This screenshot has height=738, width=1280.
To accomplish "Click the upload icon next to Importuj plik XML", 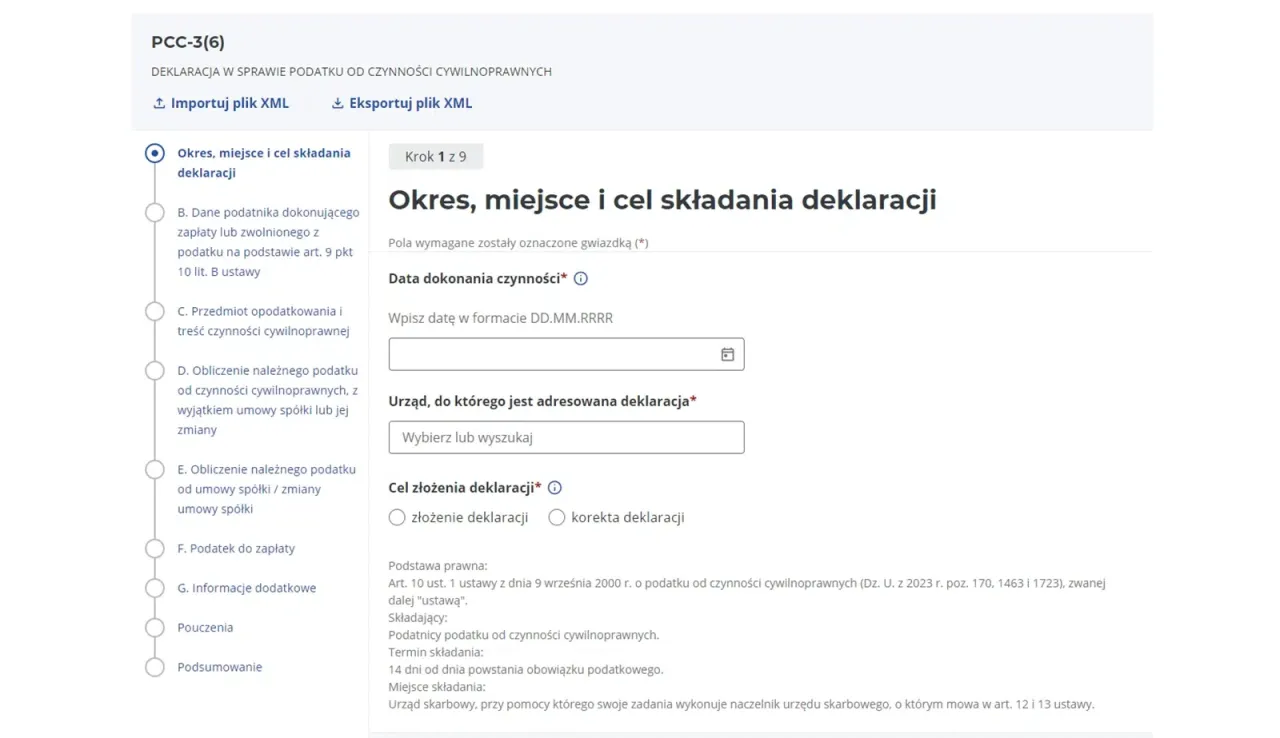I will pos(158,103).
